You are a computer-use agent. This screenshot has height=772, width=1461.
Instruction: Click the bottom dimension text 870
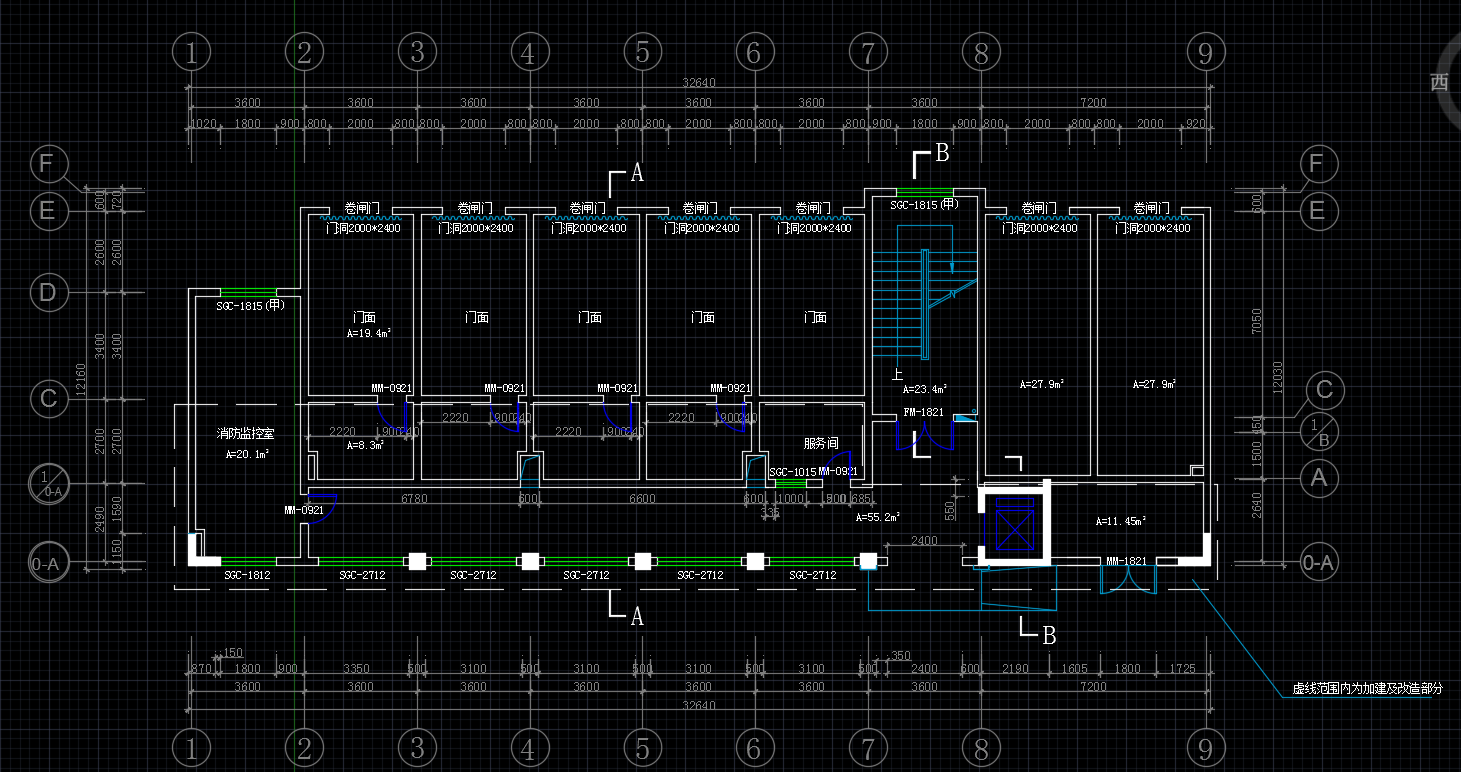pos(200,668)
